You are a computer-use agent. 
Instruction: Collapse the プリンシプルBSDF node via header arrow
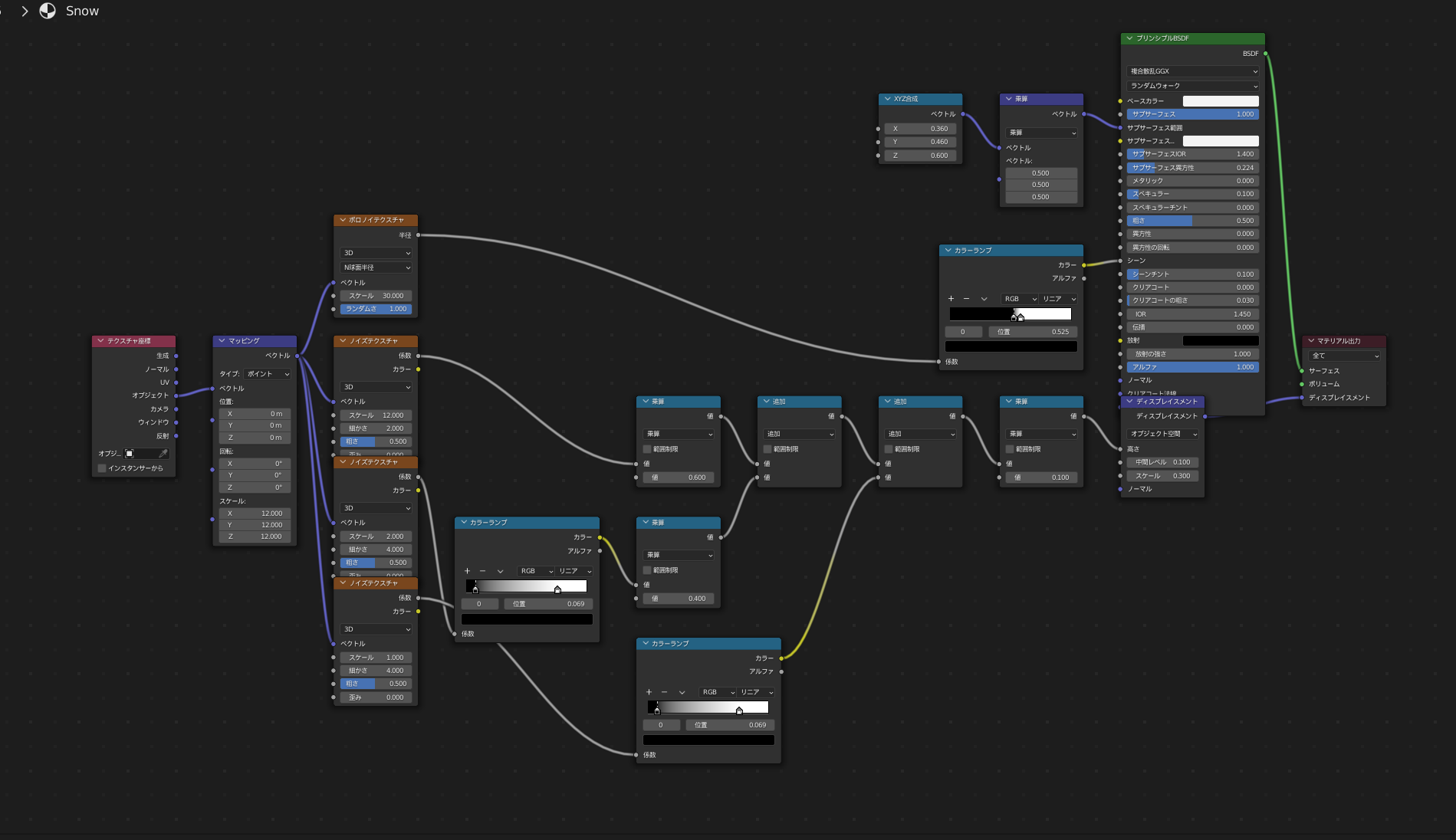pyautogui.click(x=1129, y=38)
